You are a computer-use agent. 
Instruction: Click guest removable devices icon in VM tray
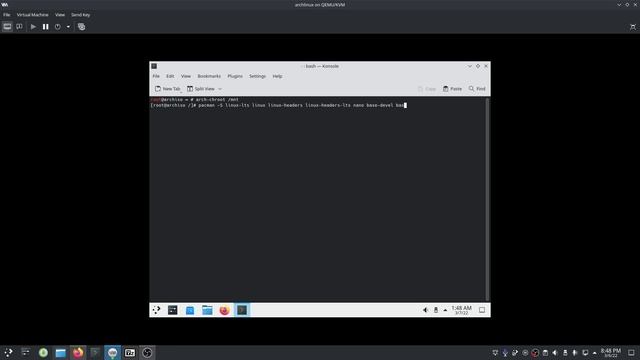(436, 310)
